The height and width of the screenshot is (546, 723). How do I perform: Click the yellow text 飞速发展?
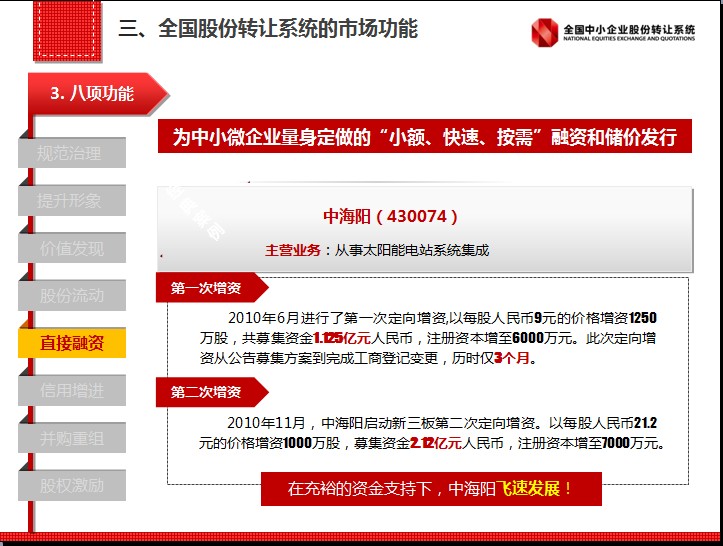point(527,489)
